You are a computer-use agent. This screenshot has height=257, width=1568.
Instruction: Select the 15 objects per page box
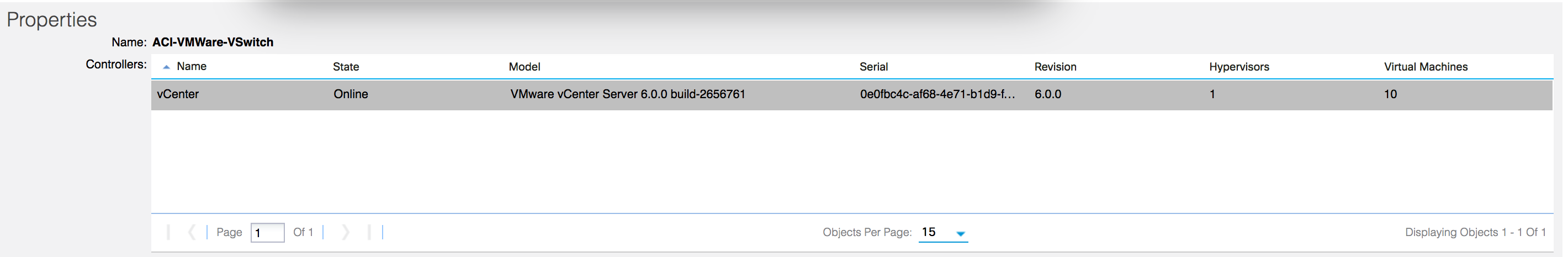[x=943, y=232]
